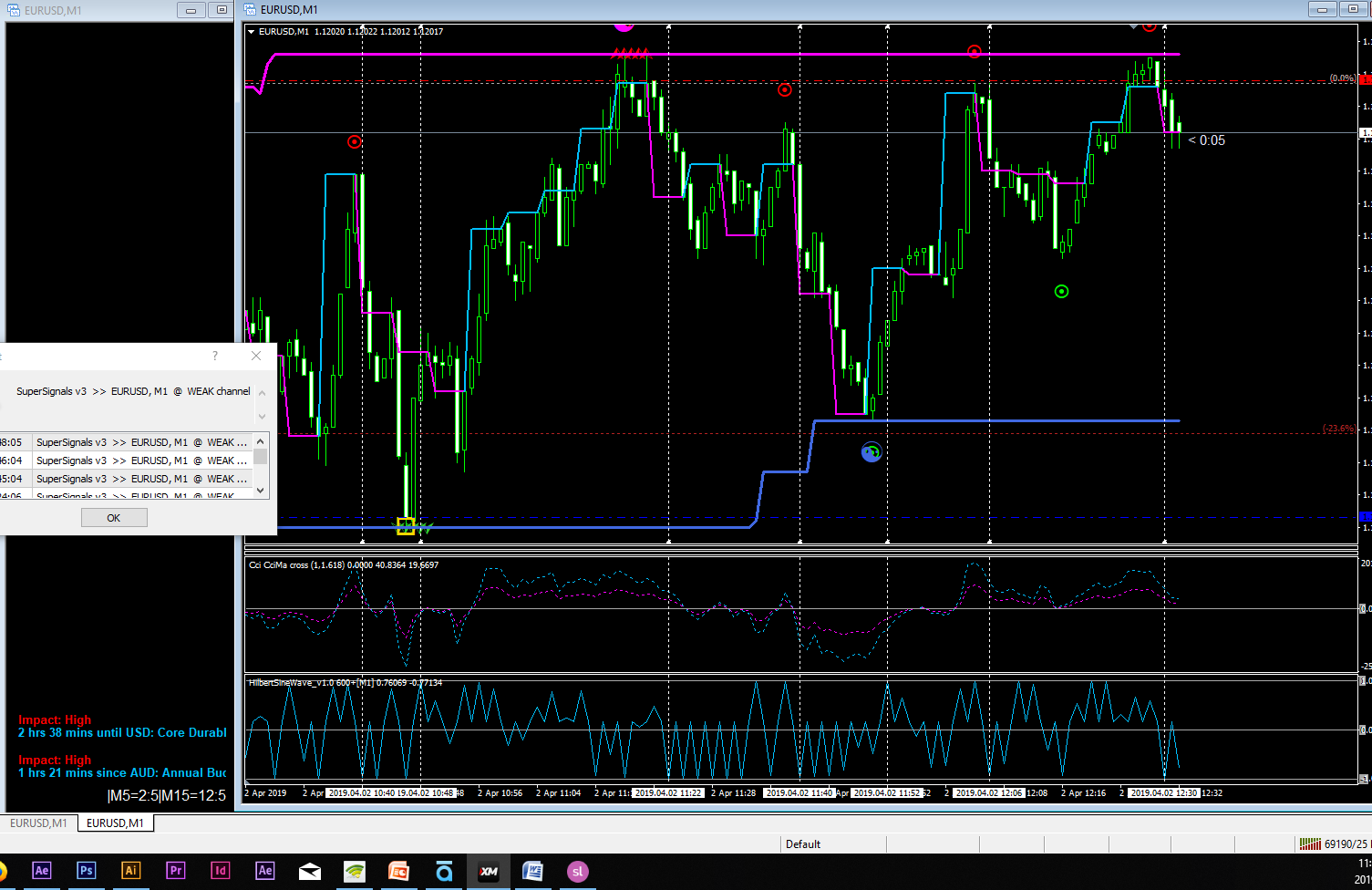Image resolution: width=1372 pixels, height=890 pixels.
Task: Open PowerPoint from the taskbar
Action: point(399,872)
